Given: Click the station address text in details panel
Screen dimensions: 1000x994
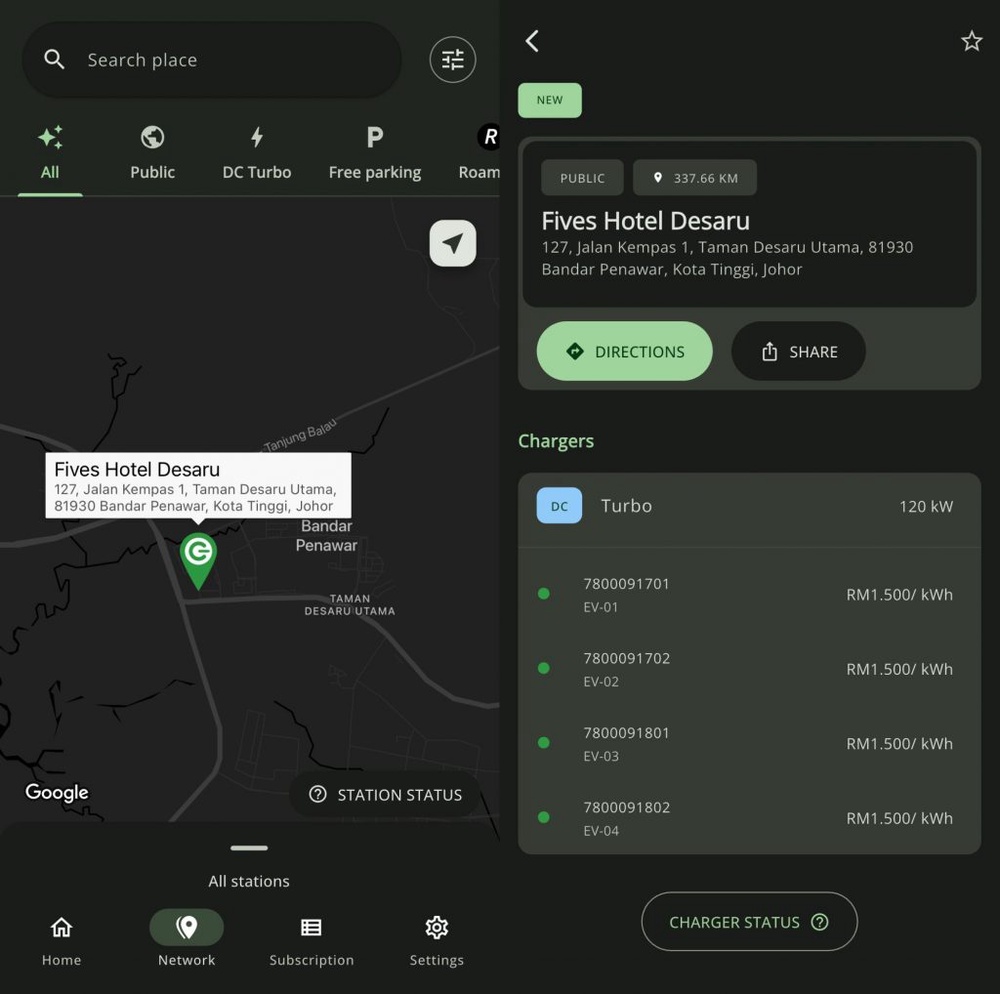Looking at the screenshot, I should (727, 258).
